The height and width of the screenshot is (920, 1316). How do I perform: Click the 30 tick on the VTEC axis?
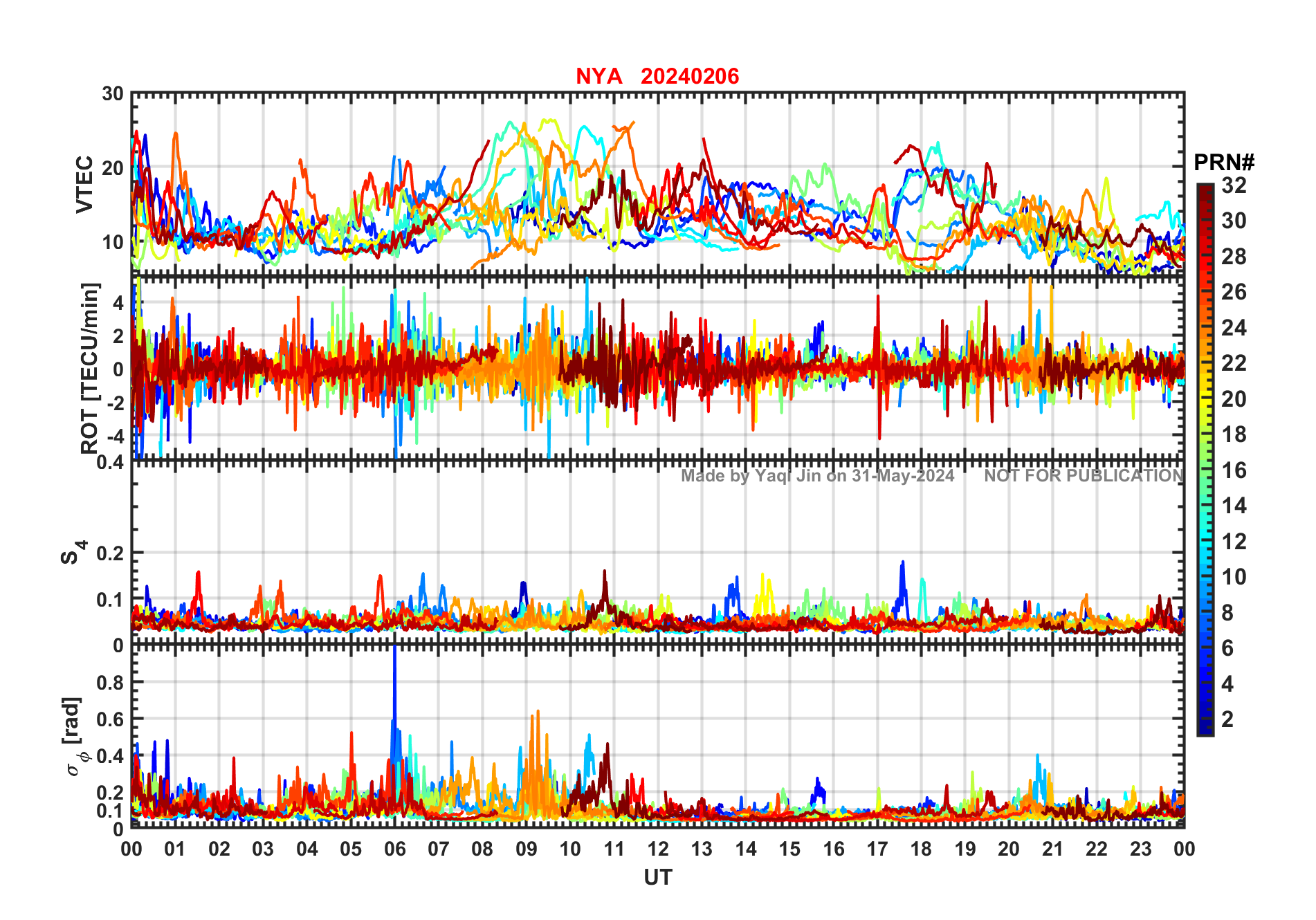(113, 94)
